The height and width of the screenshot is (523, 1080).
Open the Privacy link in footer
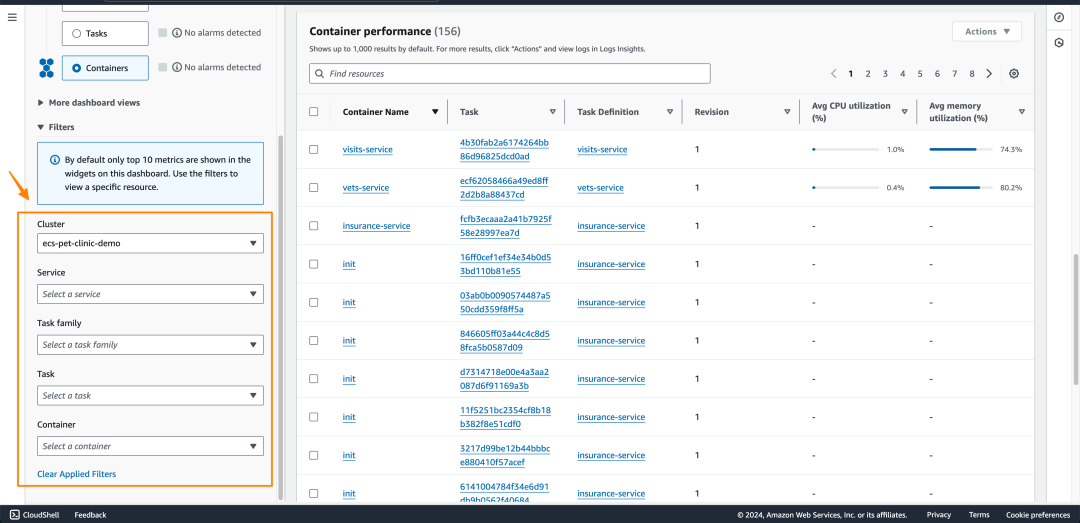point(939,515)
